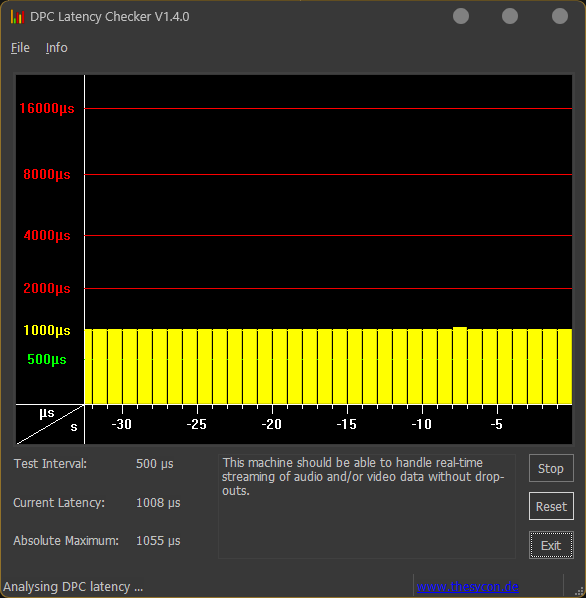Click the 1000µs yellow axis label
The width and height of the screenshot is (586, 598).
coord(47,330)
